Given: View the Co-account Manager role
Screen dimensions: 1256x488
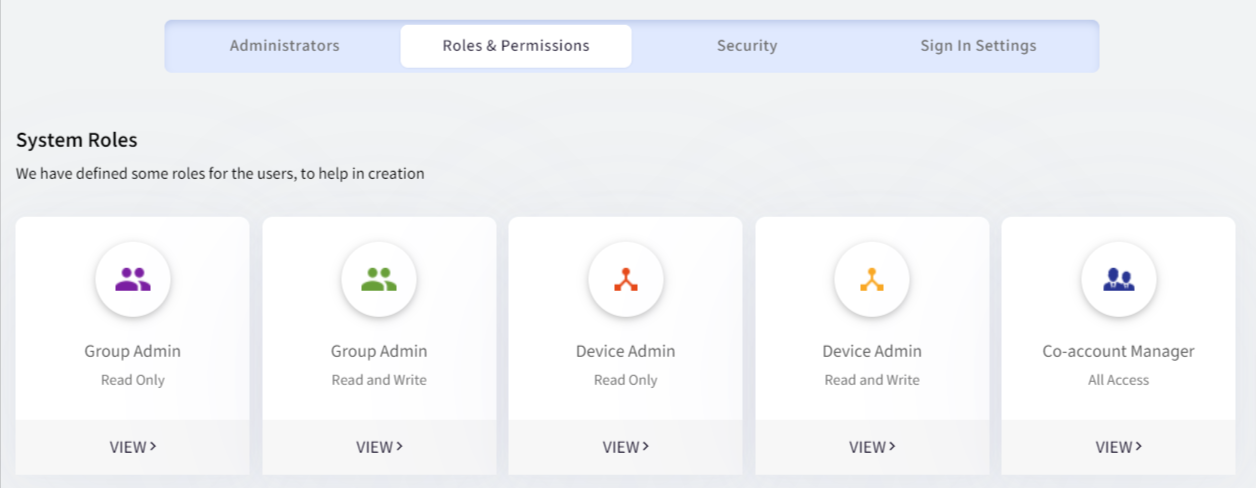Looking at the screenshot, I should (x=1118, y=447).
